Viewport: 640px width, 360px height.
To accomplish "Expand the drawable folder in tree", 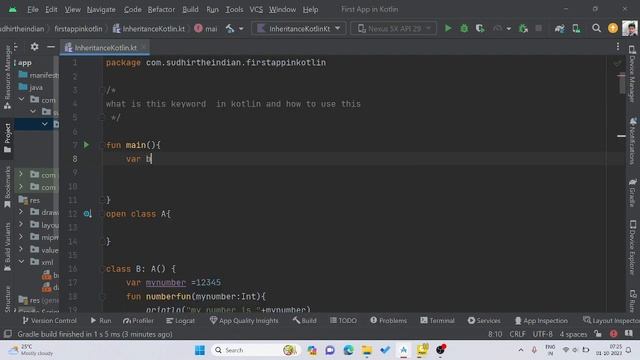I will coord(21,211).
